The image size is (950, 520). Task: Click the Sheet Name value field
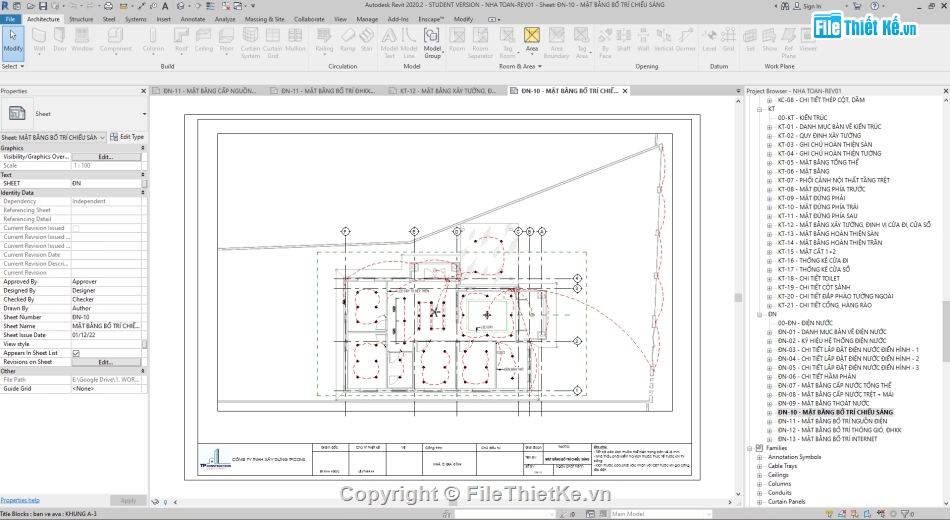107,326
